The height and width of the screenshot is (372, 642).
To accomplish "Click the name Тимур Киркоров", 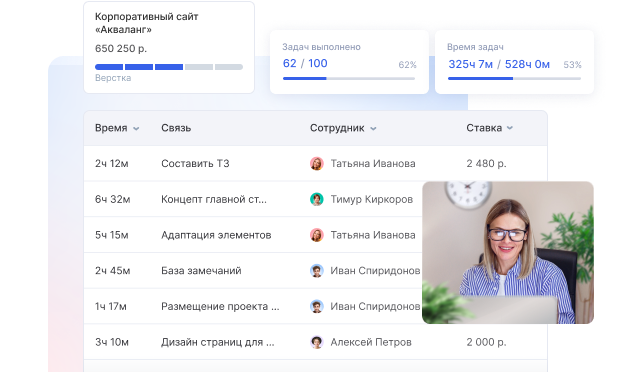I will [372, 199].
